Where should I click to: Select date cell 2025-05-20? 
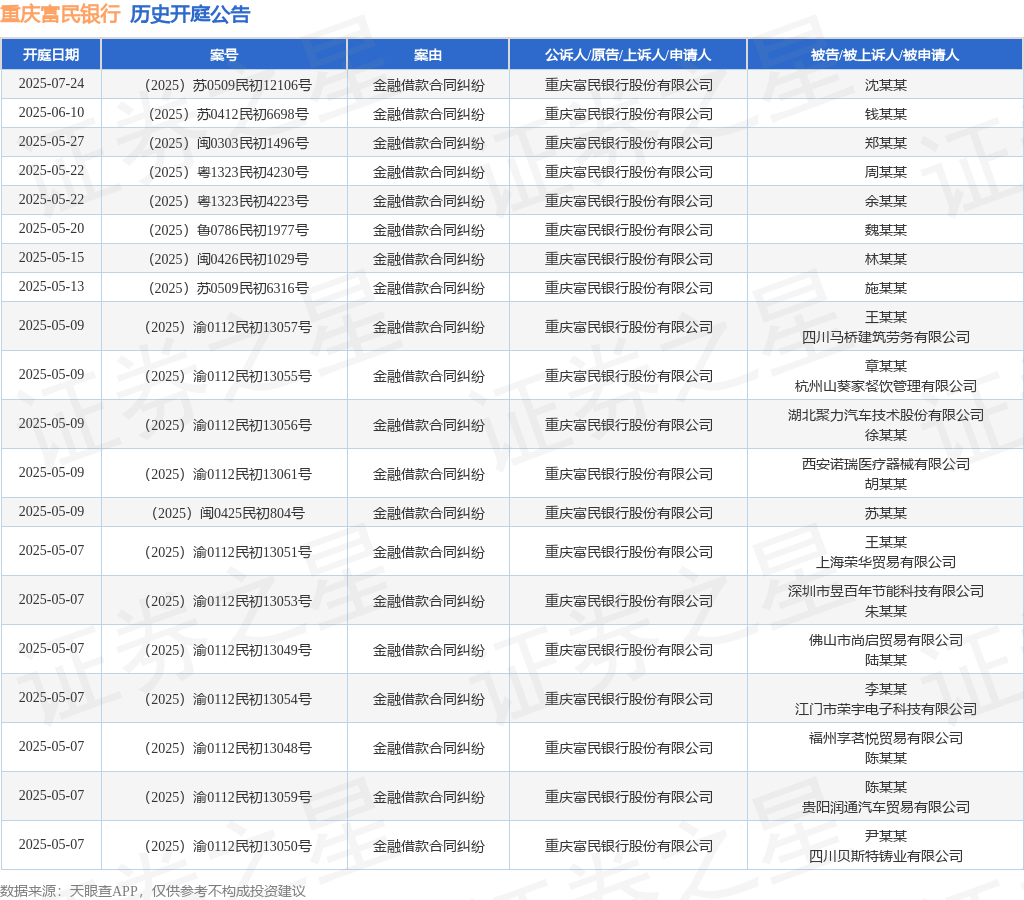click(x=51, y=229)
